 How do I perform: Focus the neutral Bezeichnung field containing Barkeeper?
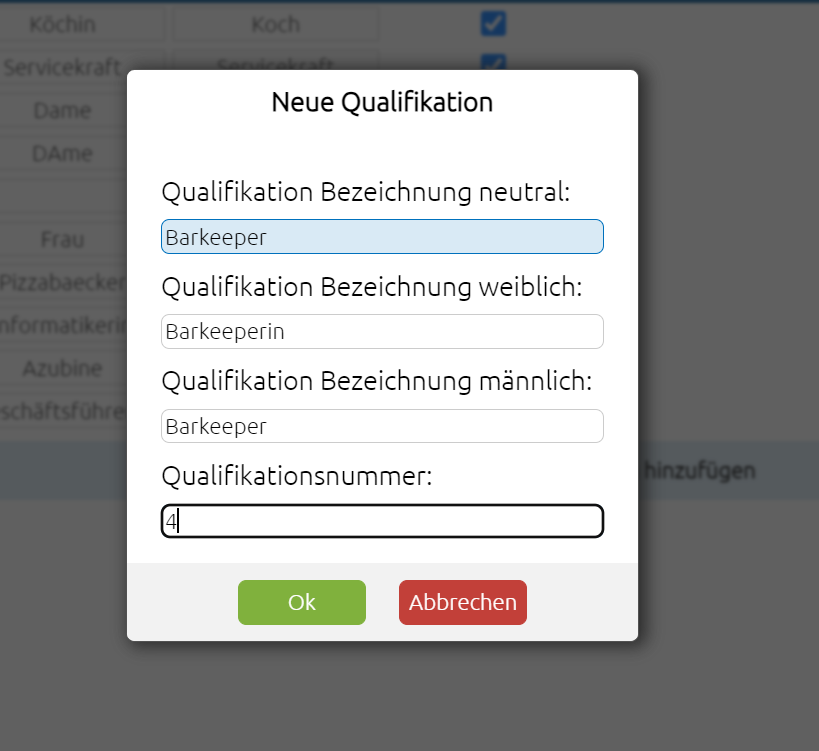(x=382, y=237)
